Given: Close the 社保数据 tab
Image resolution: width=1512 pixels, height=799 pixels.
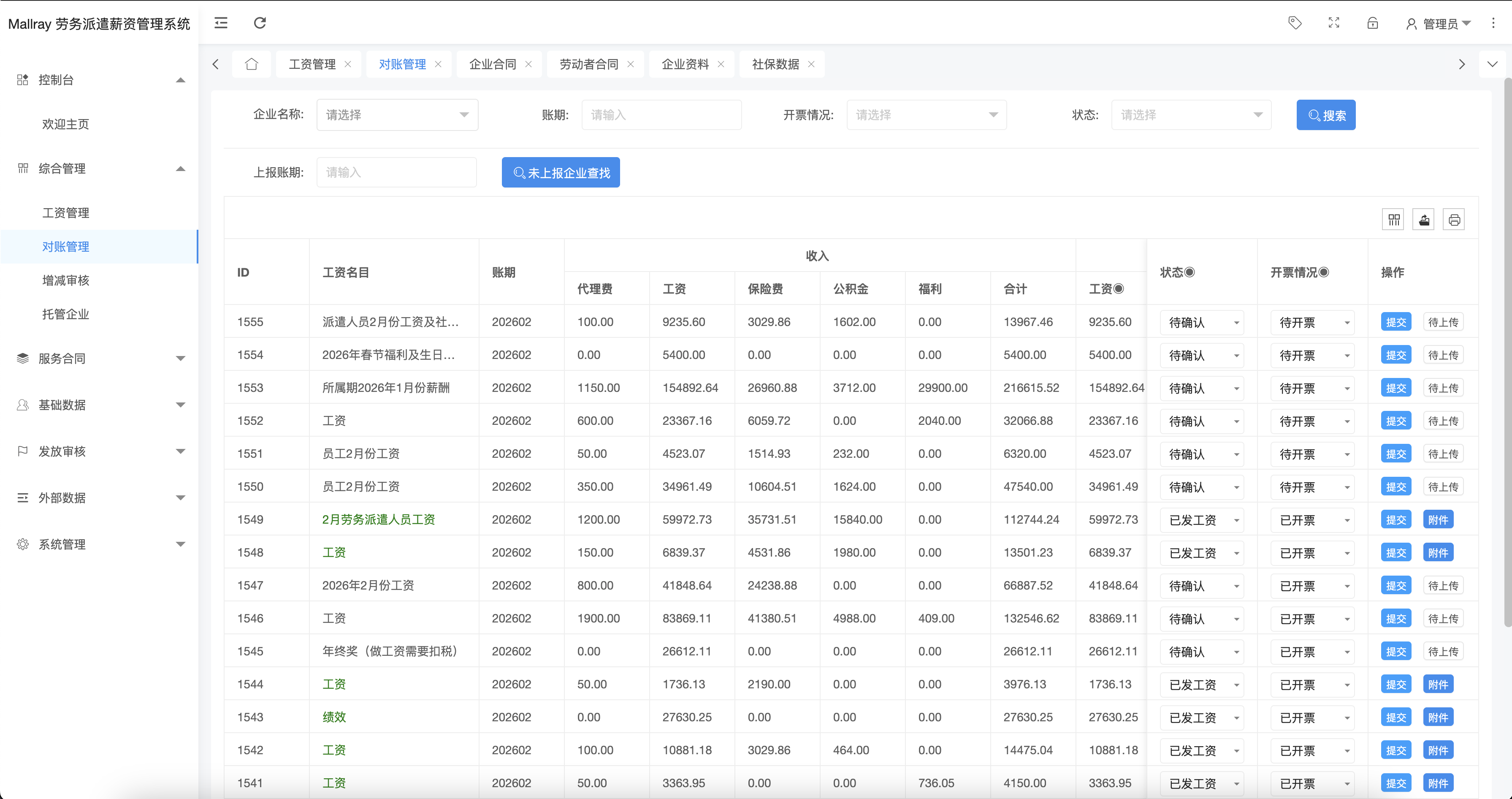Looking at the screenshot, I should [811, 64].
